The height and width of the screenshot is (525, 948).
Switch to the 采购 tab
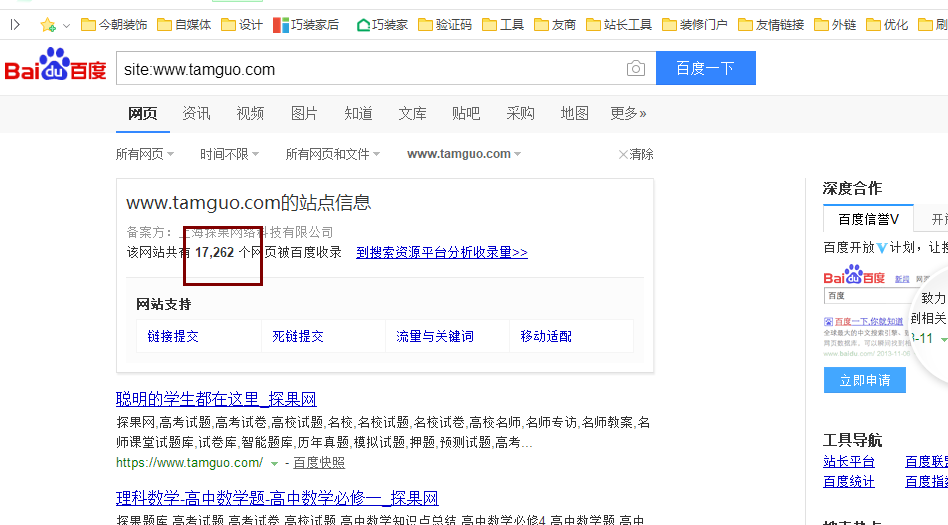[x=521, y=113]
